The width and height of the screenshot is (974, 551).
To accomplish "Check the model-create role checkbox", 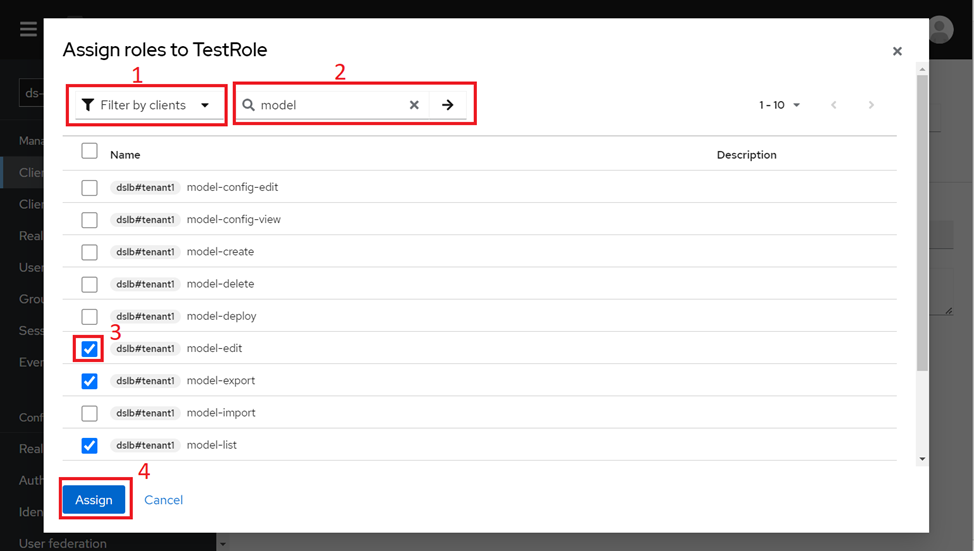I will pos(90,252).
